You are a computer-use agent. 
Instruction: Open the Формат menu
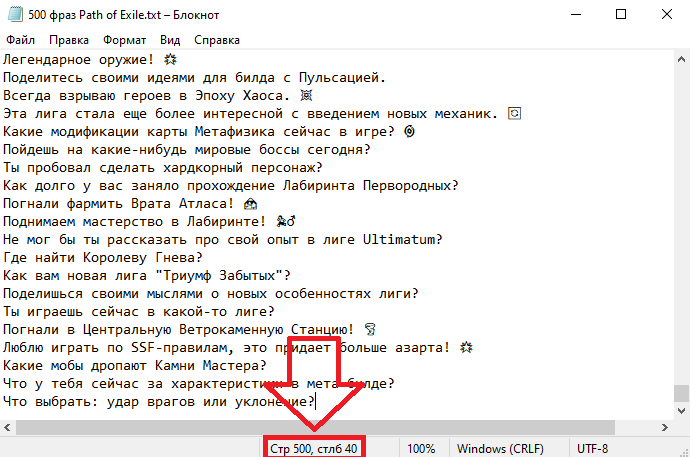point(125,40)
